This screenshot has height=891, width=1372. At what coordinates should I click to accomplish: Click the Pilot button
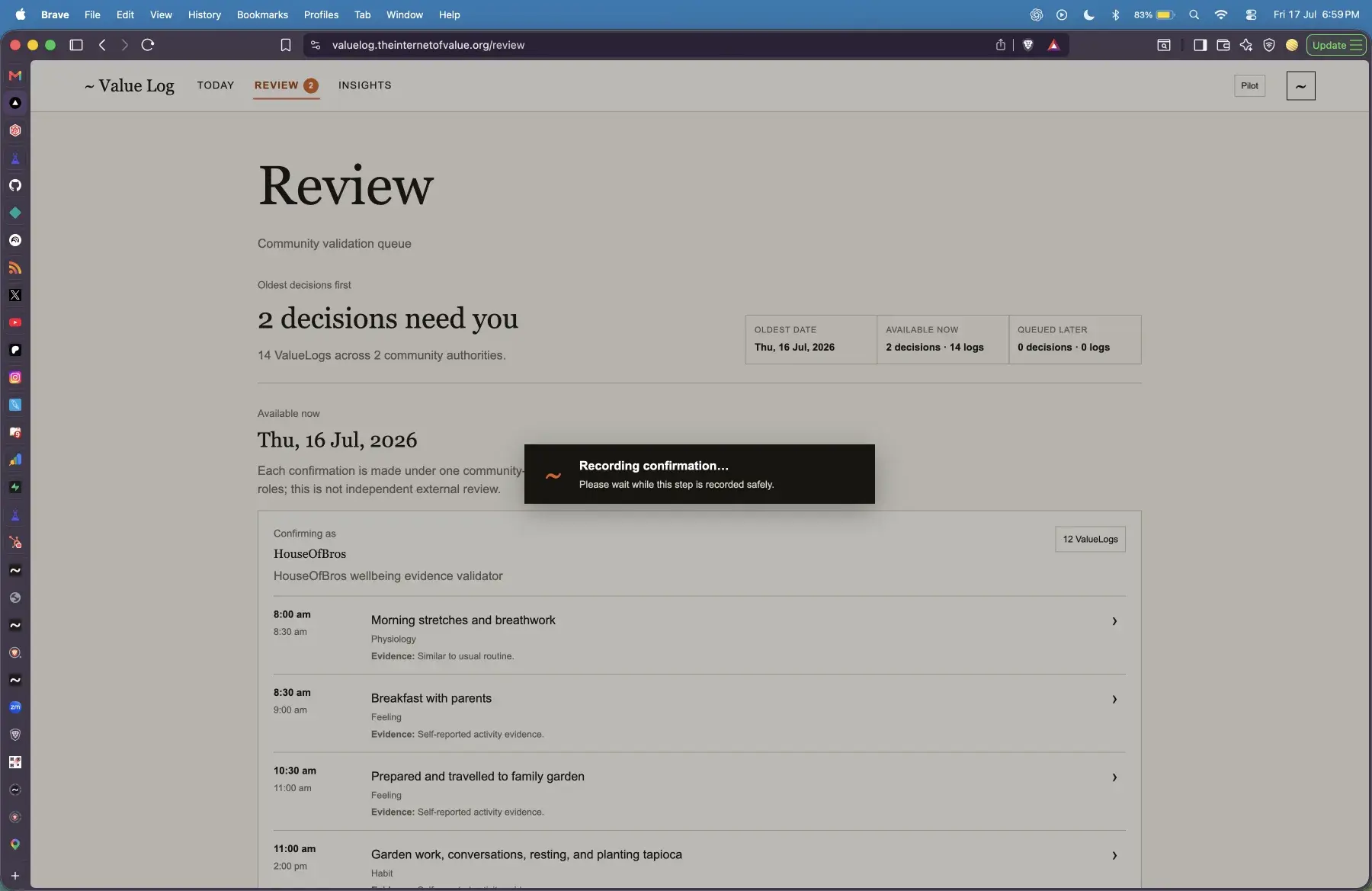[x=1249, y=86]
